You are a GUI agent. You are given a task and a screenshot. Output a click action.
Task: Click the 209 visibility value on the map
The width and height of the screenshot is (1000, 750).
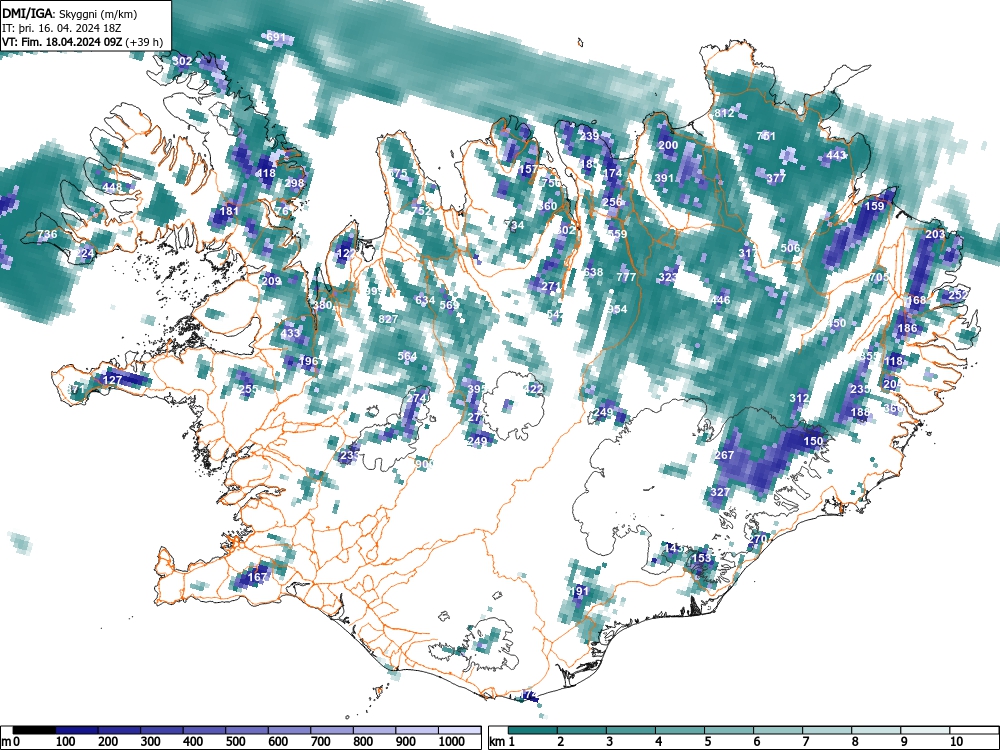point(272,281)
